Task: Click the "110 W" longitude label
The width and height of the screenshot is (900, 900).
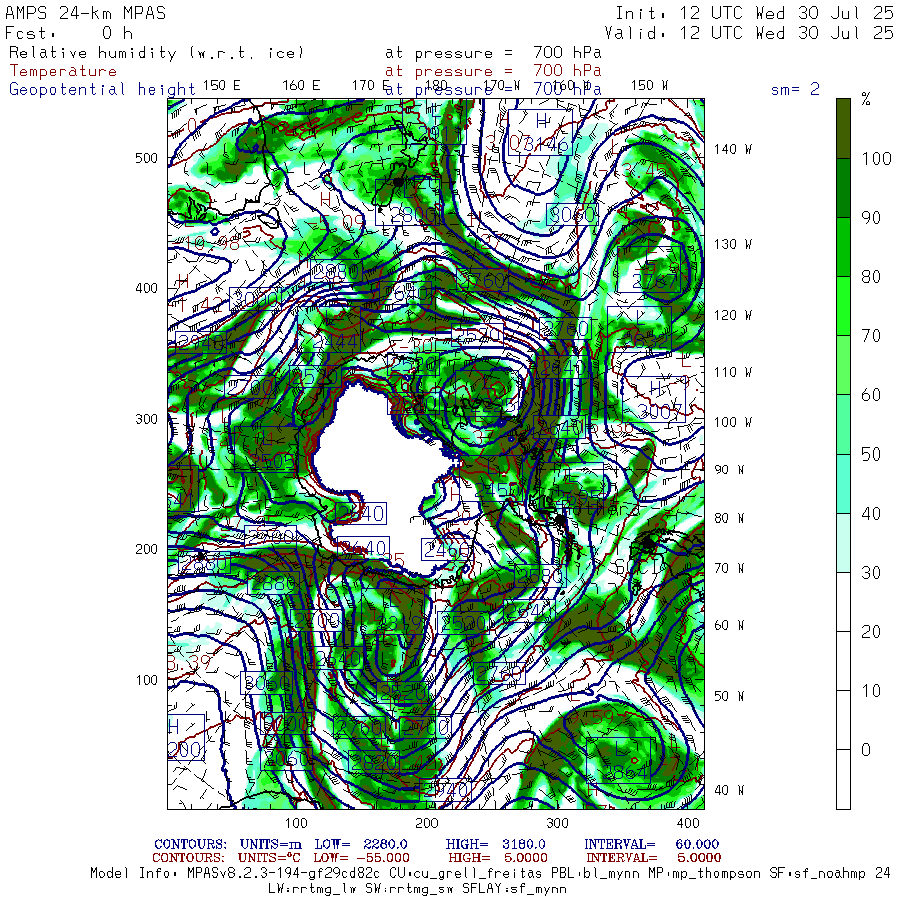Action: 733,372
